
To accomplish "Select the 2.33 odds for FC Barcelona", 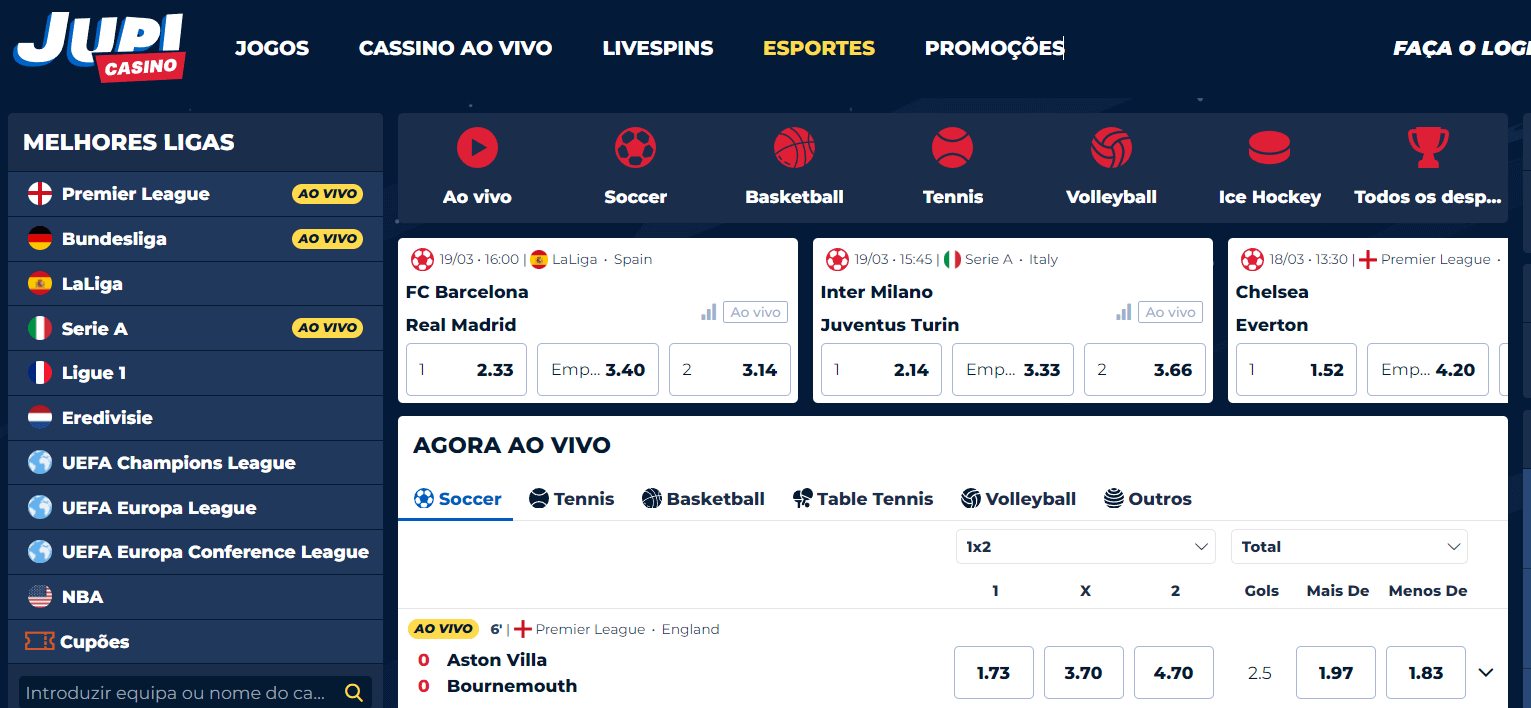I will pos(466,369).
